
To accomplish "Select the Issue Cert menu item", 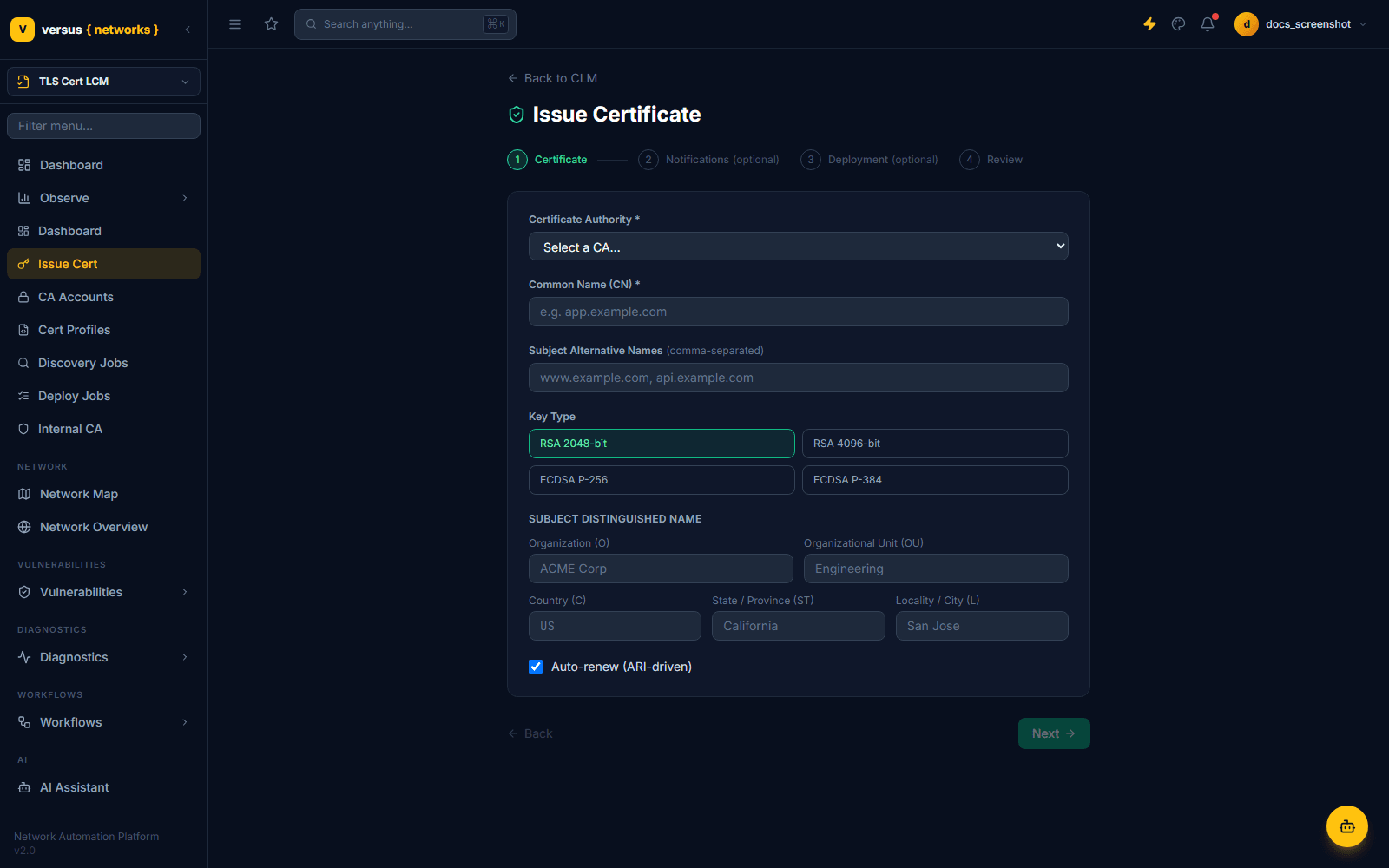I will tap(103, 264).
